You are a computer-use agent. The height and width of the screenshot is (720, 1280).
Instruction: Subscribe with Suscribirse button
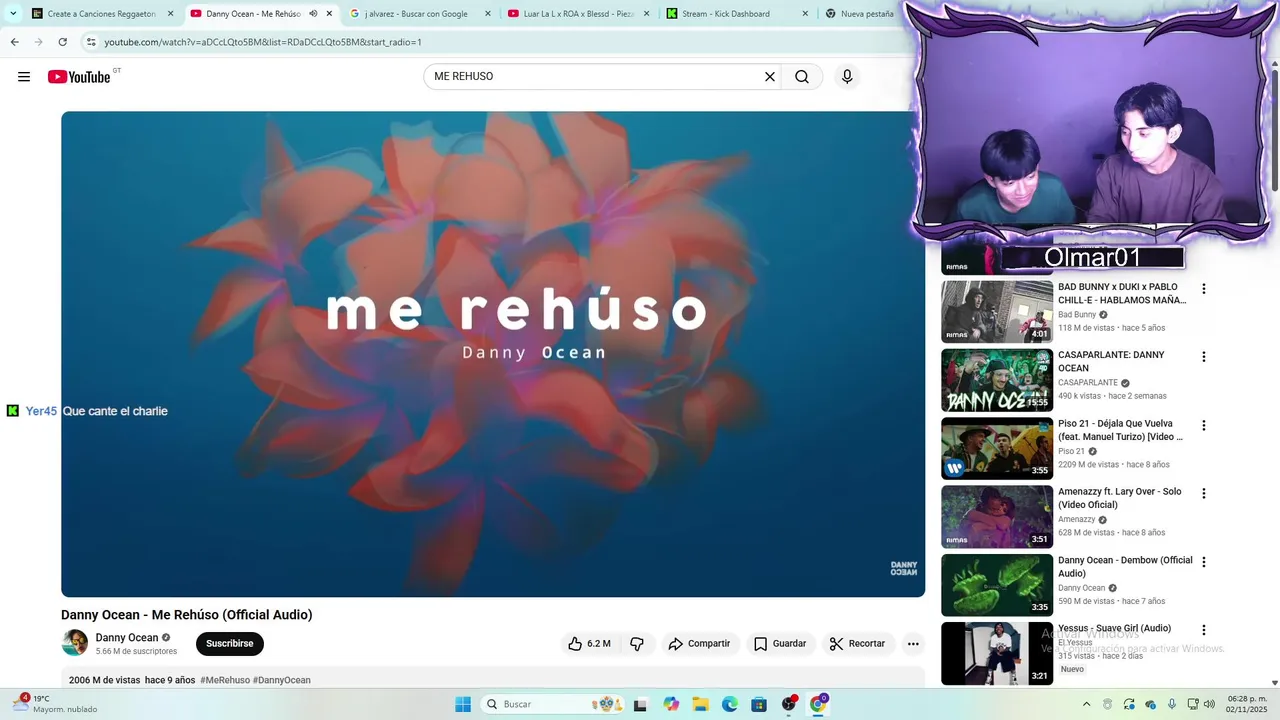(230, 644)
